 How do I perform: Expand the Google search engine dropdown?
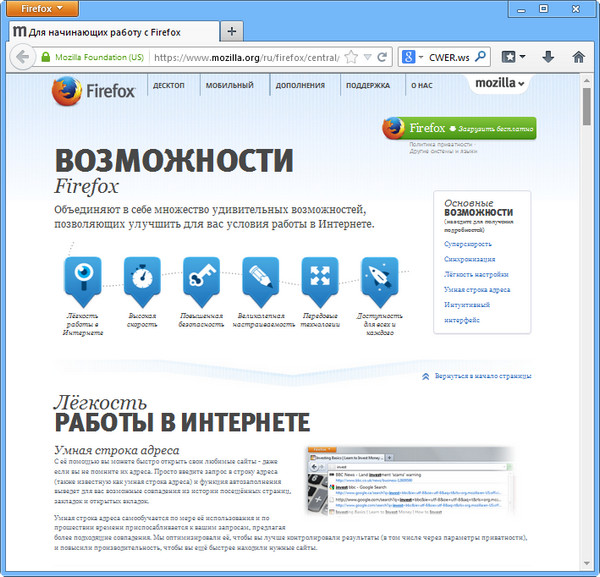pos(411,57)
